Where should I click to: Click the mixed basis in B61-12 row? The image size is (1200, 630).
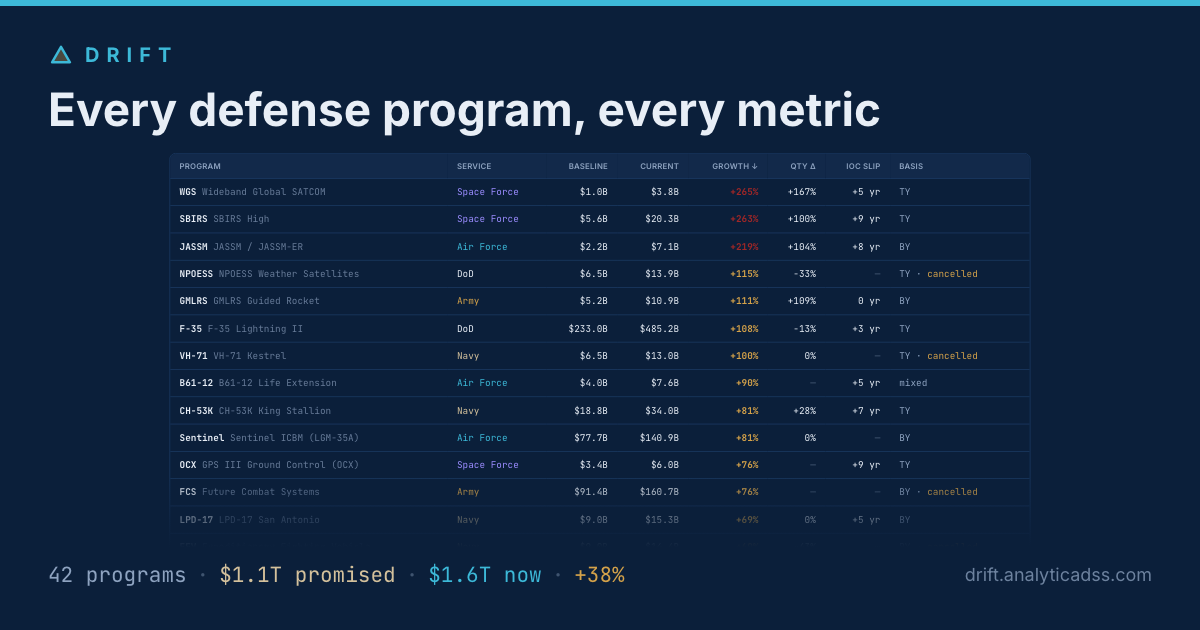[913, 383]
